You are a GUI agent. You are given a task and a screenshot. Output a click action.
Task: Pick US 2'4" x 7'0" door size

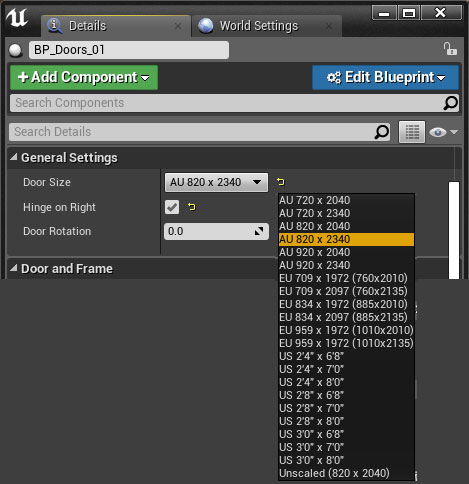tap(346, 369)
